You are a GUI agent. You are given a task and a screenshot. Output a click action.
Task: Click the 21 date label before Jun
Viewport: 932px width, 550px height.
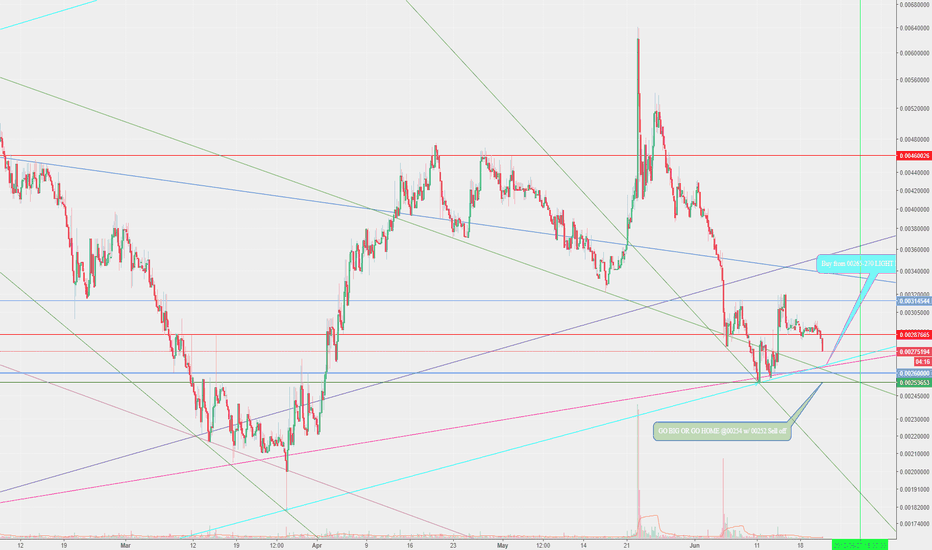(627, 545)
